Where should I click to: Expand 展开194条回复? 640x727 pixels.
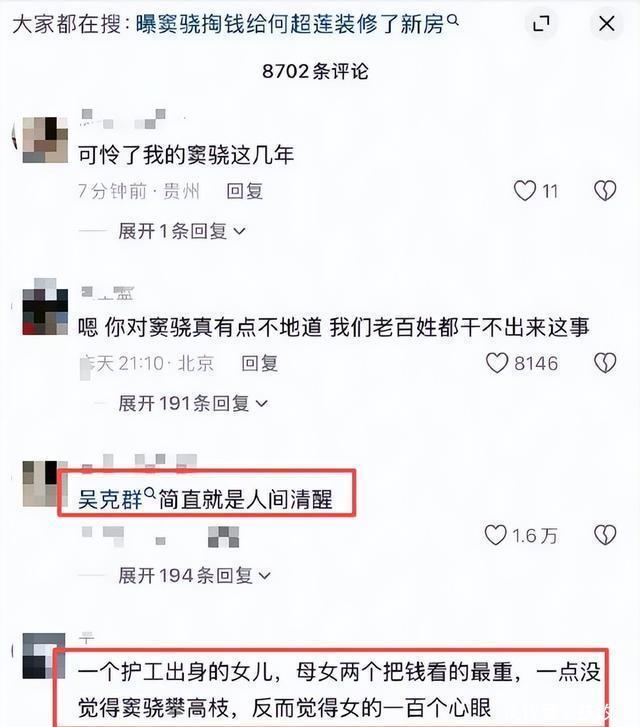point(194,575)
